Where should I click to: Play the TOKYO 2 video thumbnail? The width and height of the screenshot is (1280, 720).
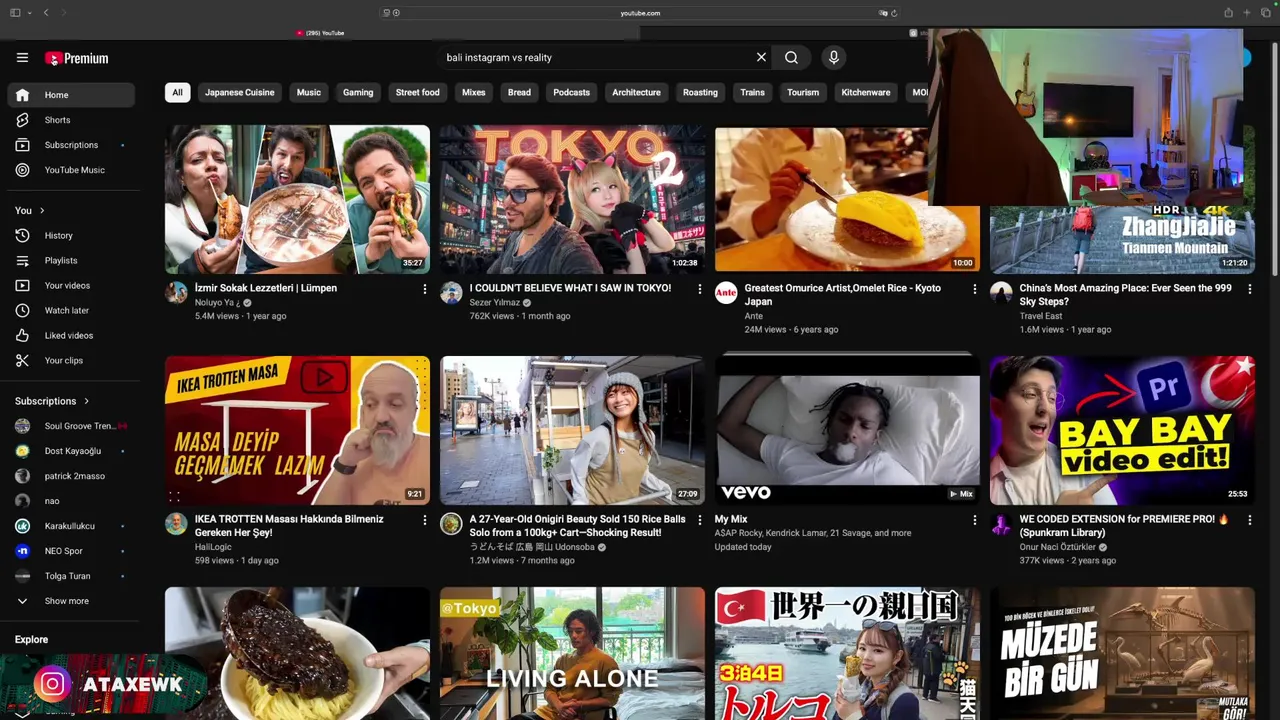click(572, 199)
